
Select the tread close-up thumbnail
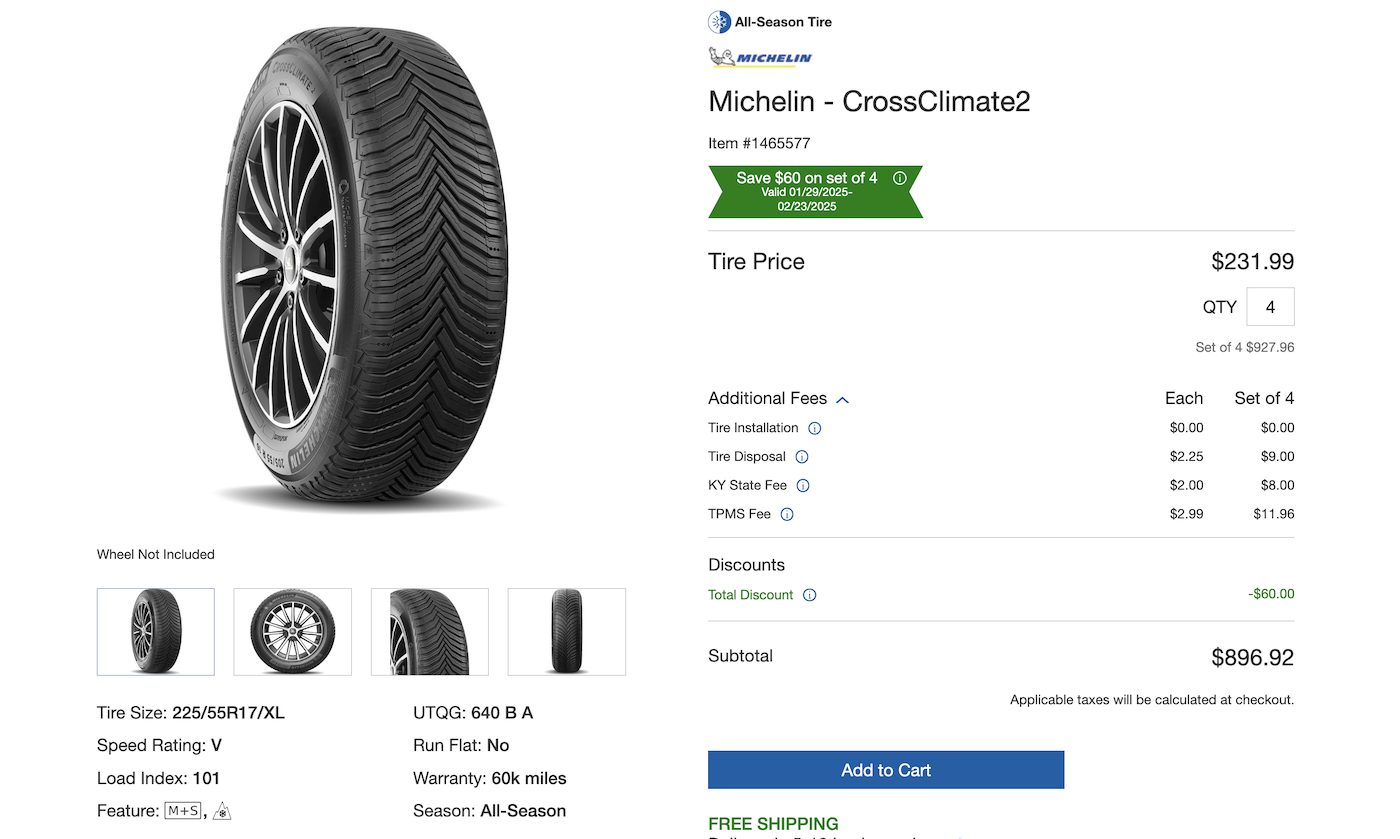[429, 631]
